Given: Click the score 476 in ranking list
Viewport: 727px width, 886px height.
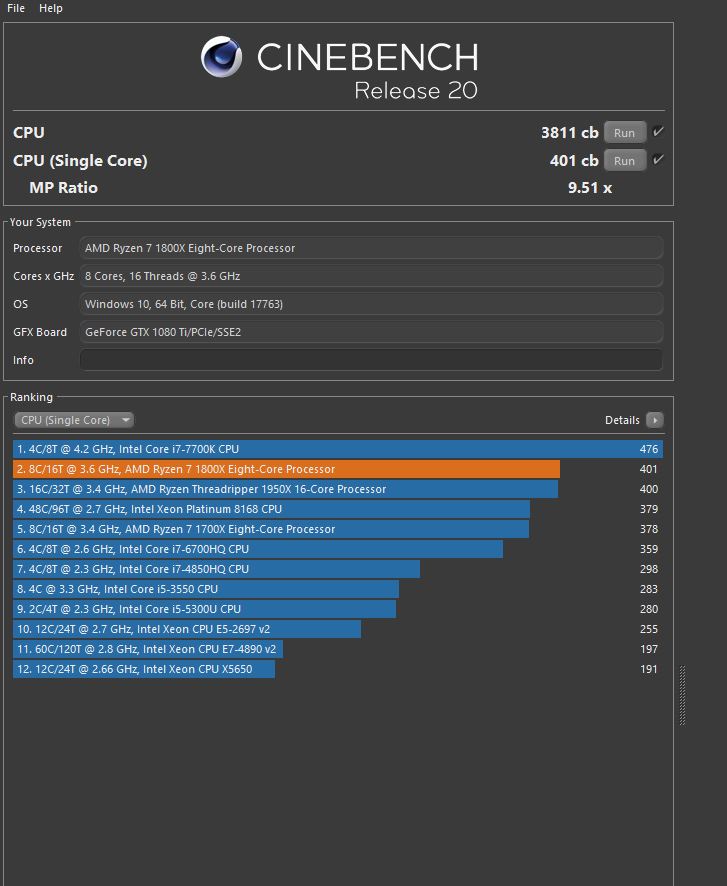Looking at the screenshot, I should click(x=648, y=449).
